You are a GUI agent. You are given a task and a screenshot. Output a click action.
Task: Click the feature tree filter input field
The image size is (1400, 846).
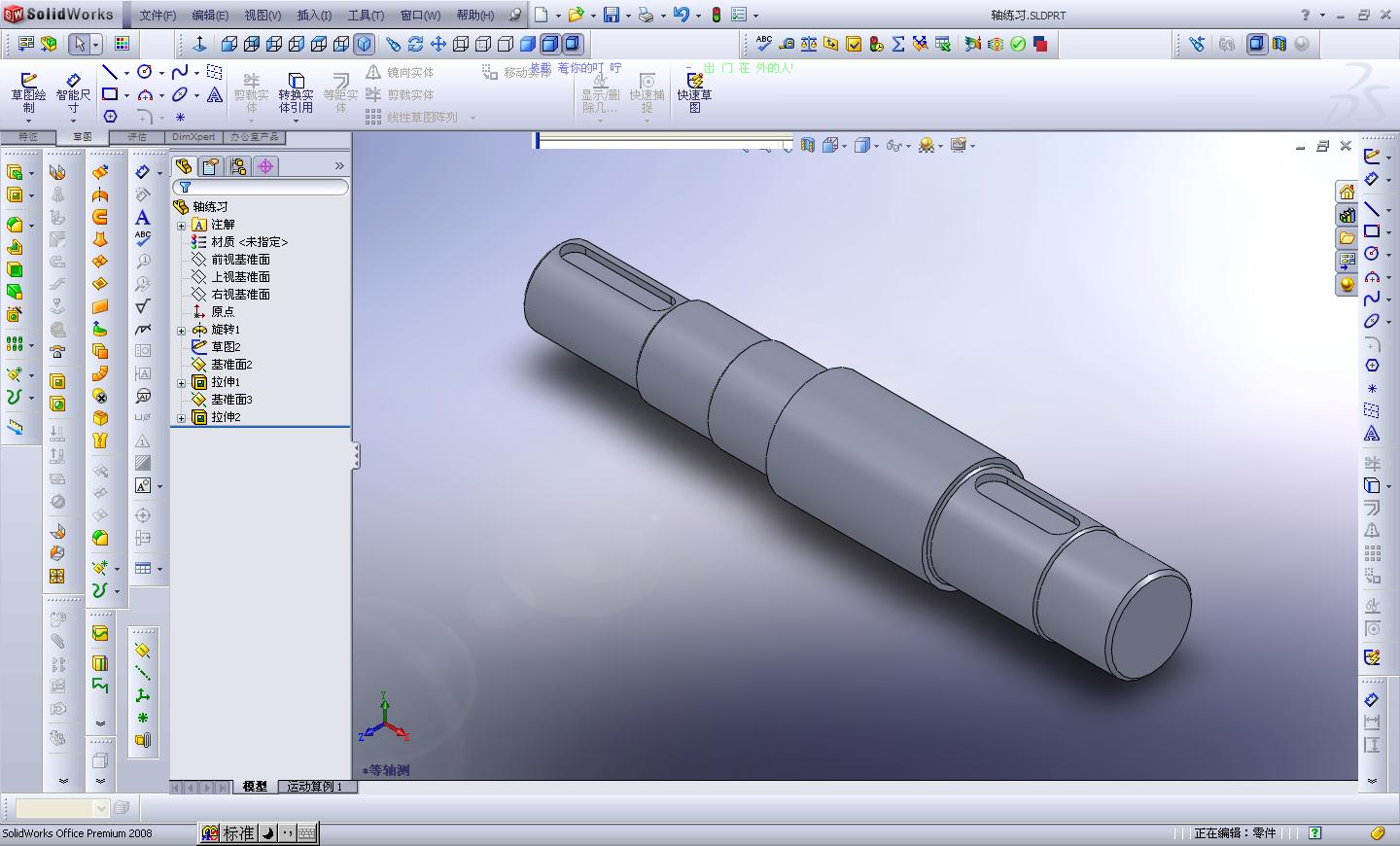tap(260, 187)
